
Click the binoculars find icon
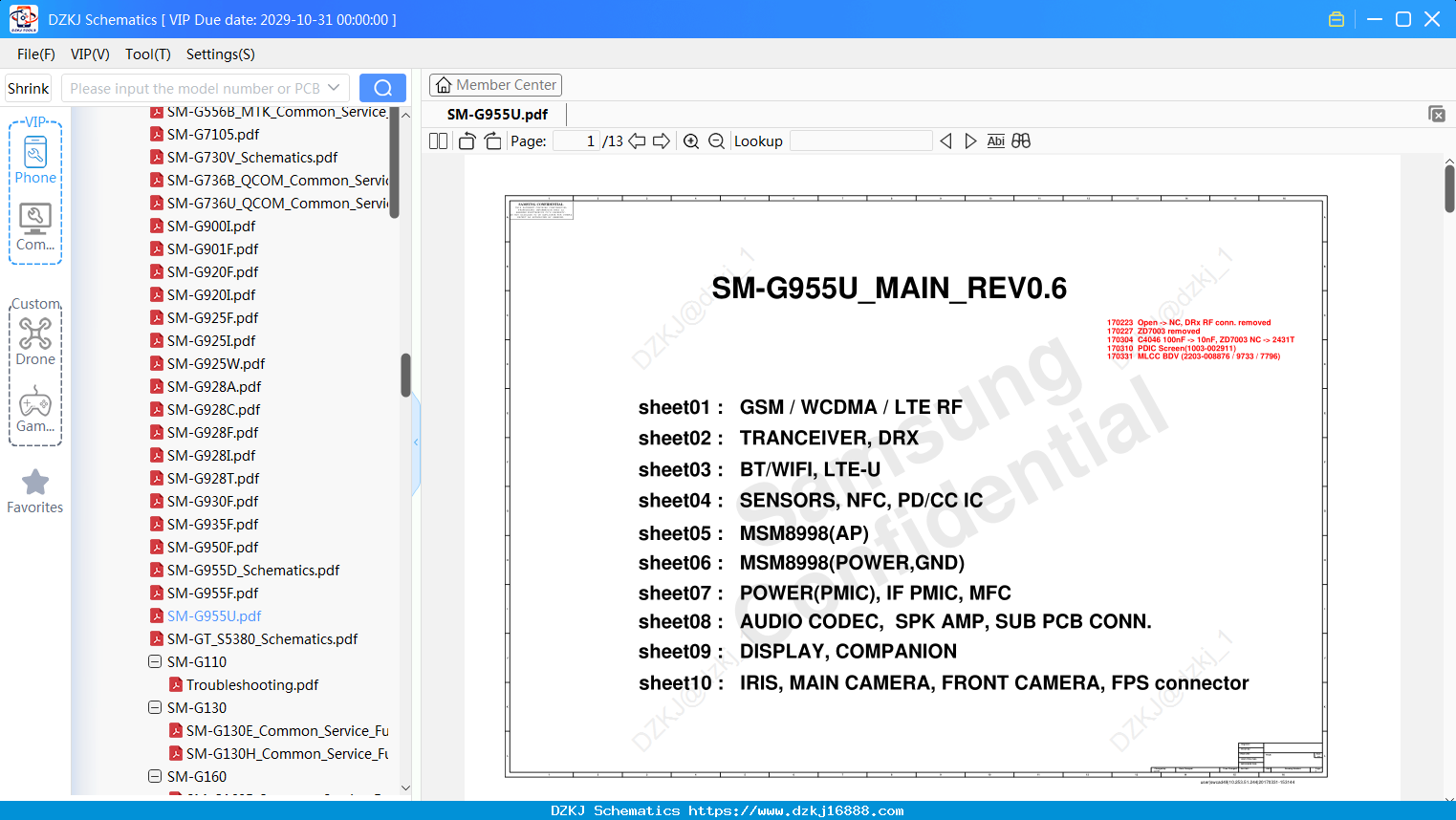(x=1021, y=141)
